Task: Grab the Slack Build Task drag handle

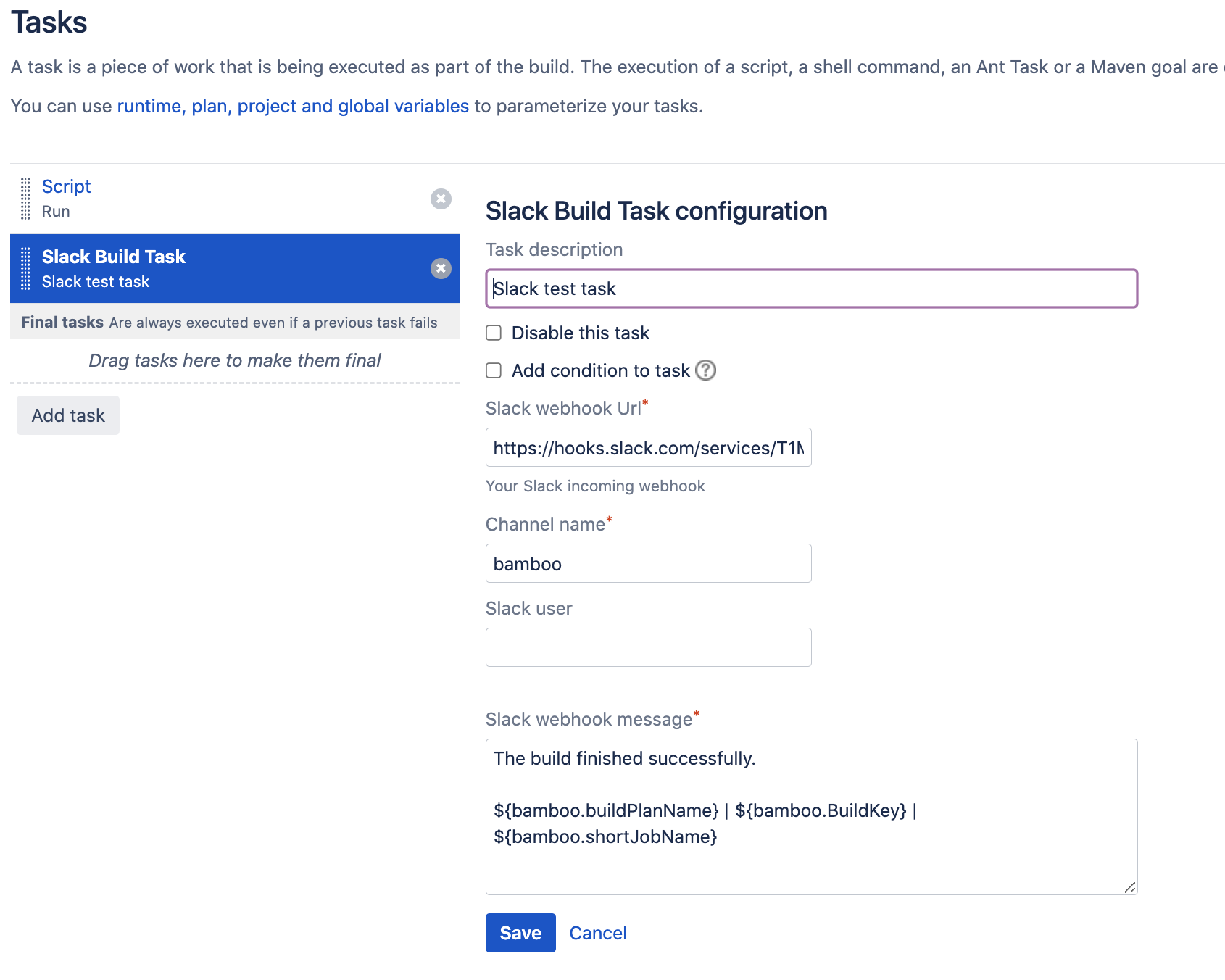Action: pos(25,268)
